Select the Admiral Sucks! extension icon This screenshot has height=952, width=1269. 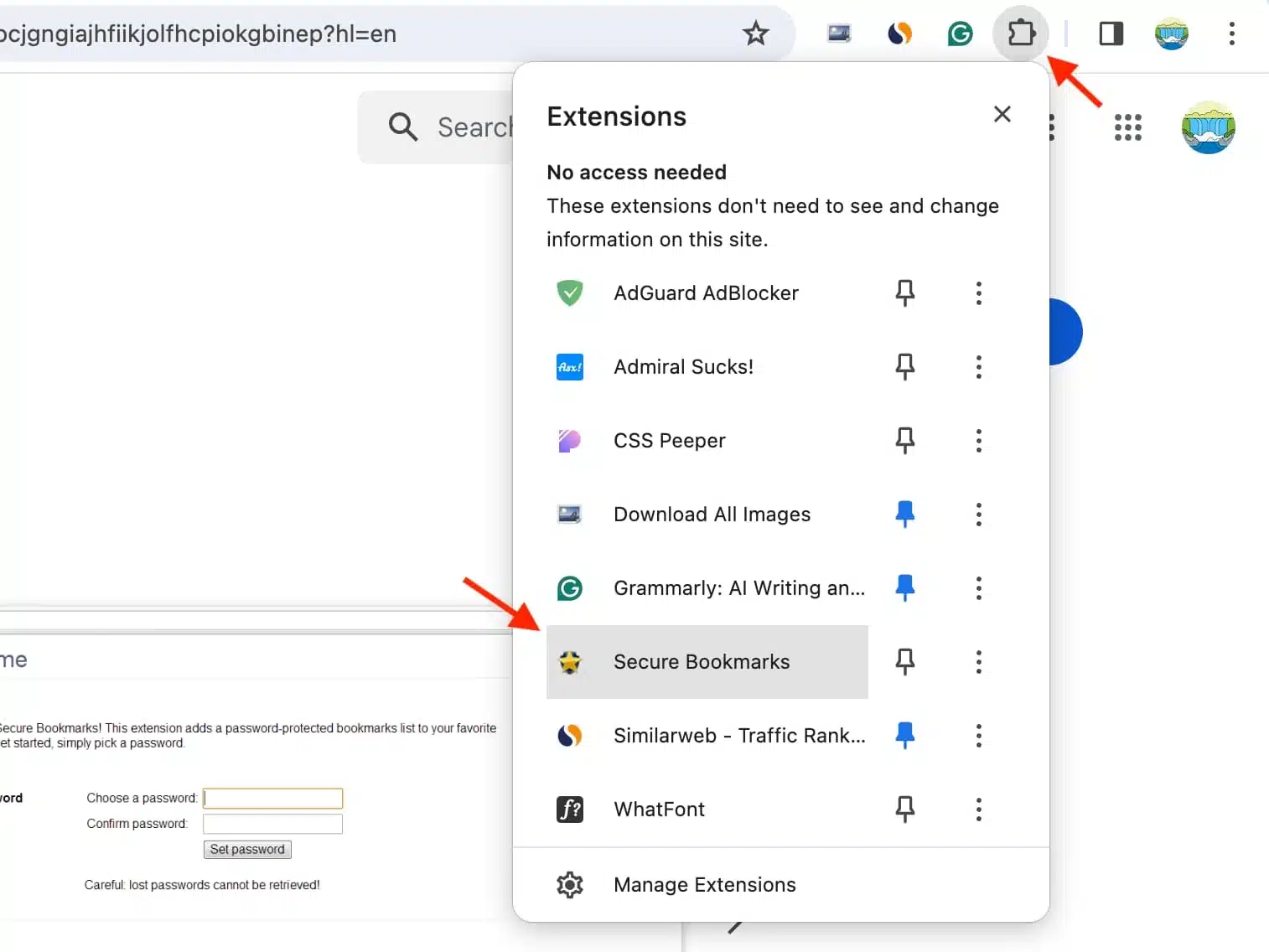[570, 366]
